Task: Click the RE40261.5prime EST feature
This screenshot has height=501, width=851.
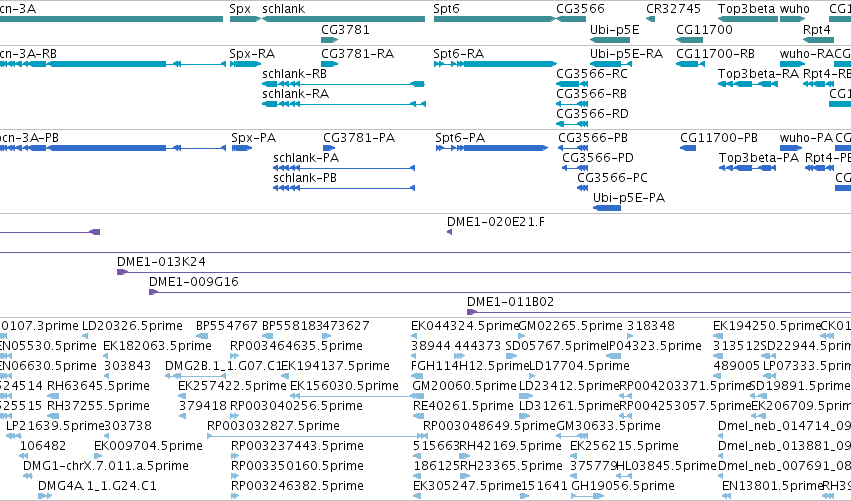Action: tap(418, 416)
